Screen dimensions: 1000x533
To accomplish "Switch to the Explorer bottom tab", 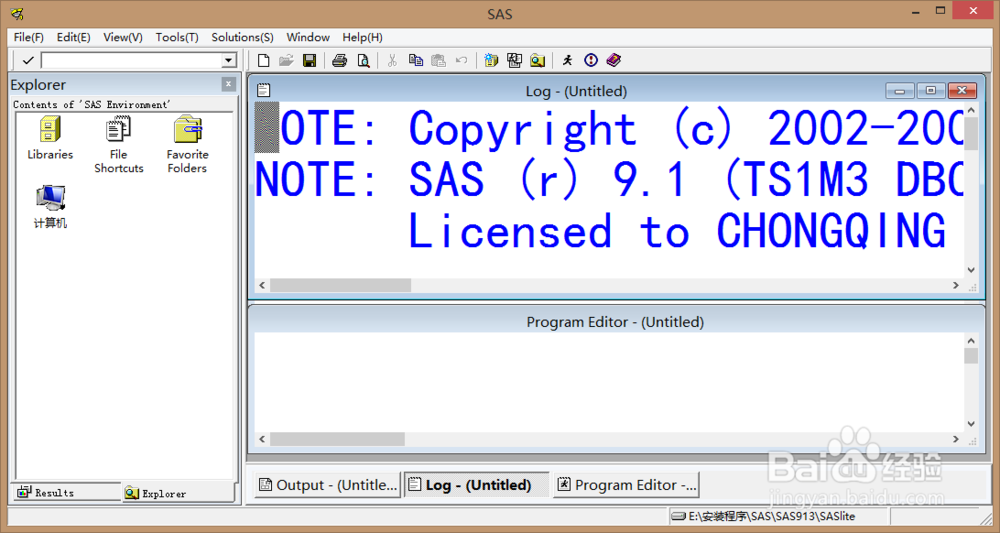I will click(177, 493).
